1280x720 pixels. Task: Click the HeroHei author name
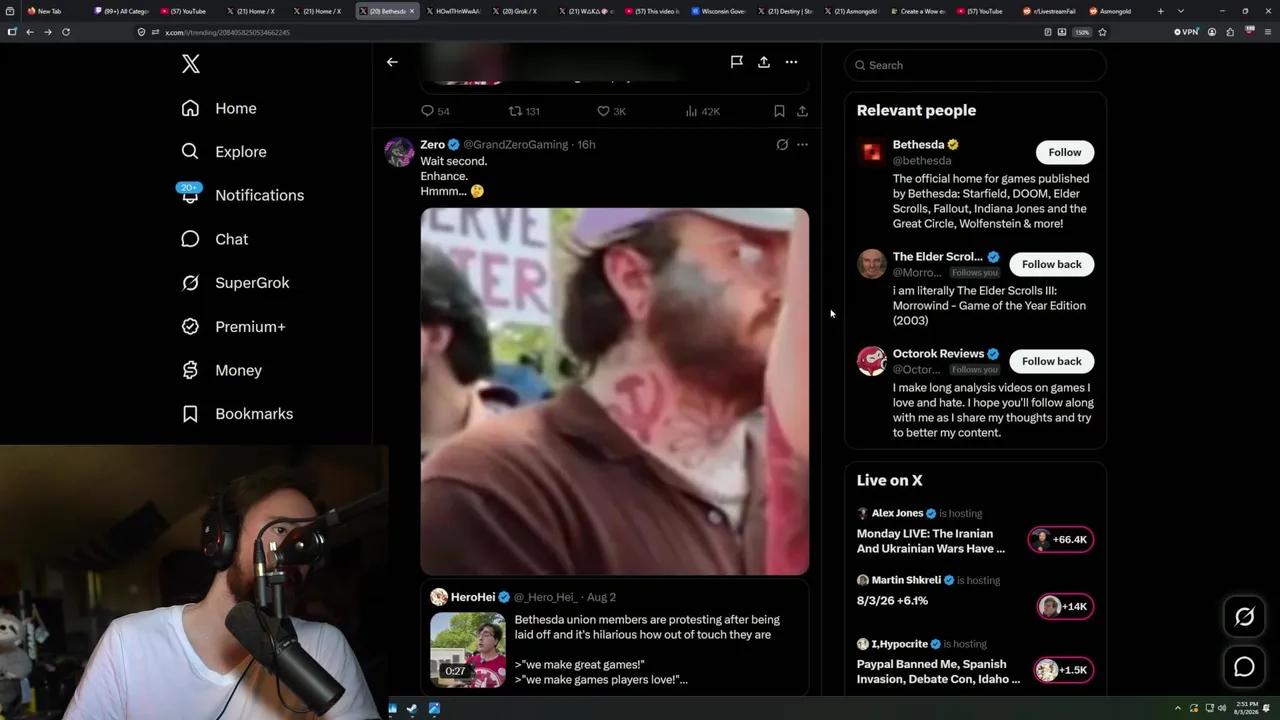click(473, 597)
